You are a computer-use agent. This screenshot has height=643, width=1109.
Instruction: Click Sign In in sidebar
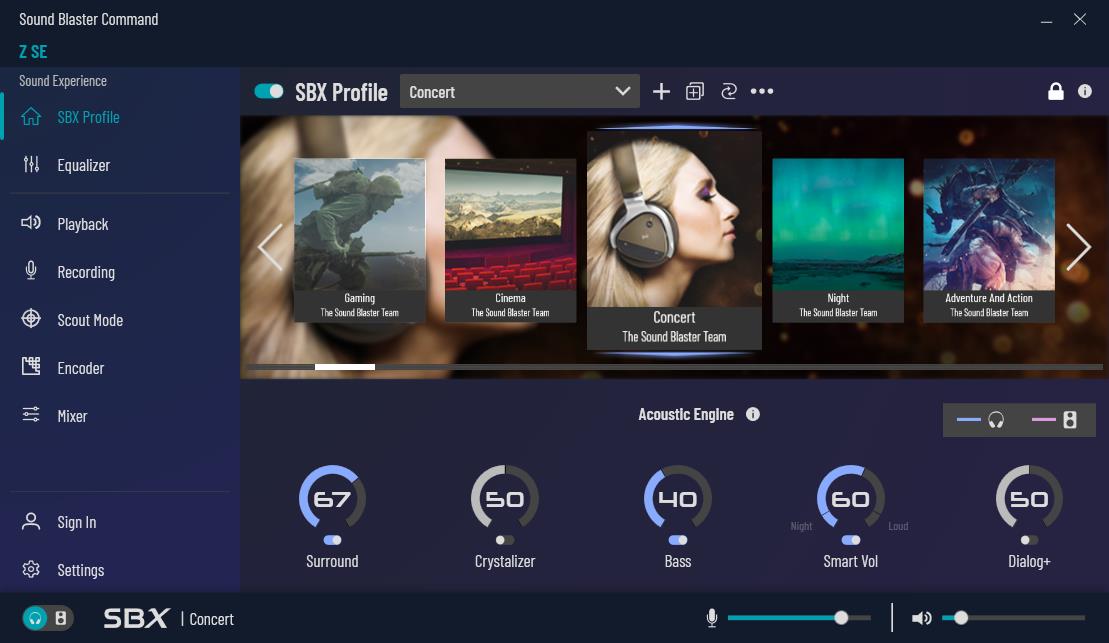[76, 522]
